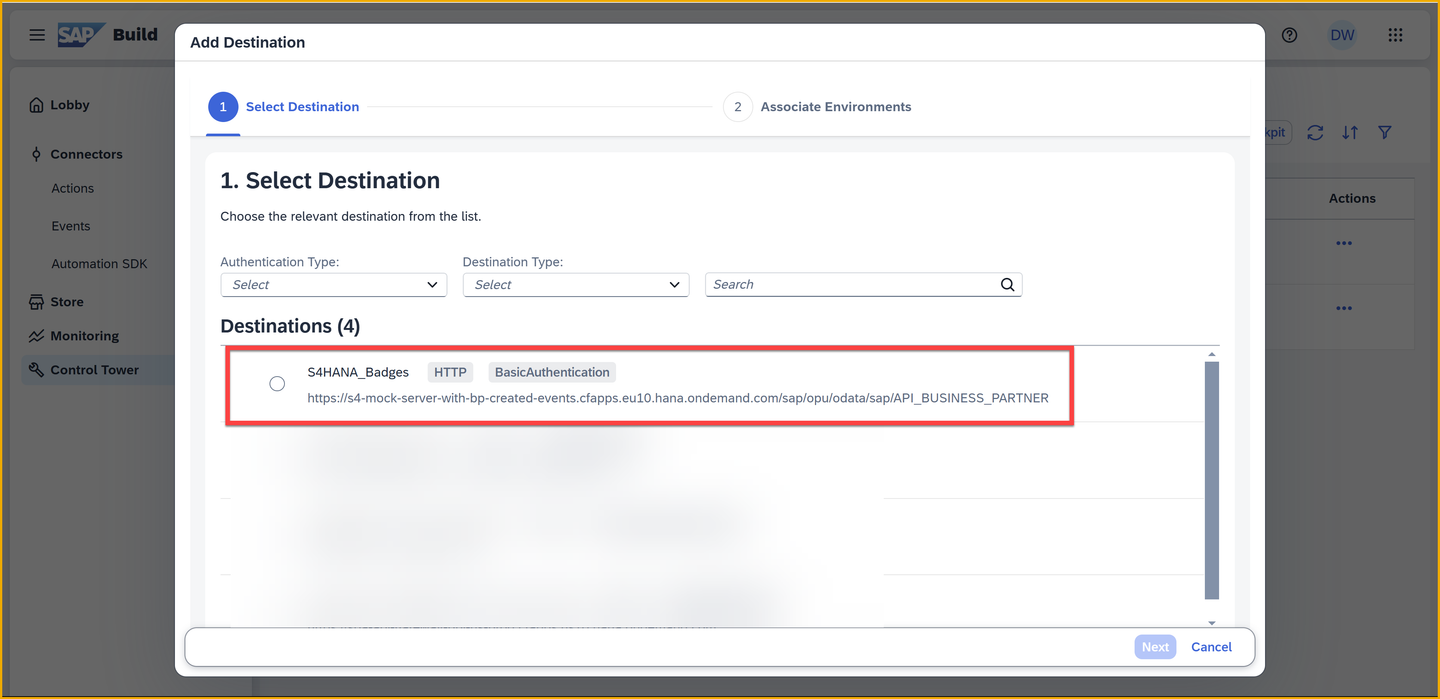1440x699 pixels.
Task: Click the search magnifier icon
Action: click(1008, 285)
